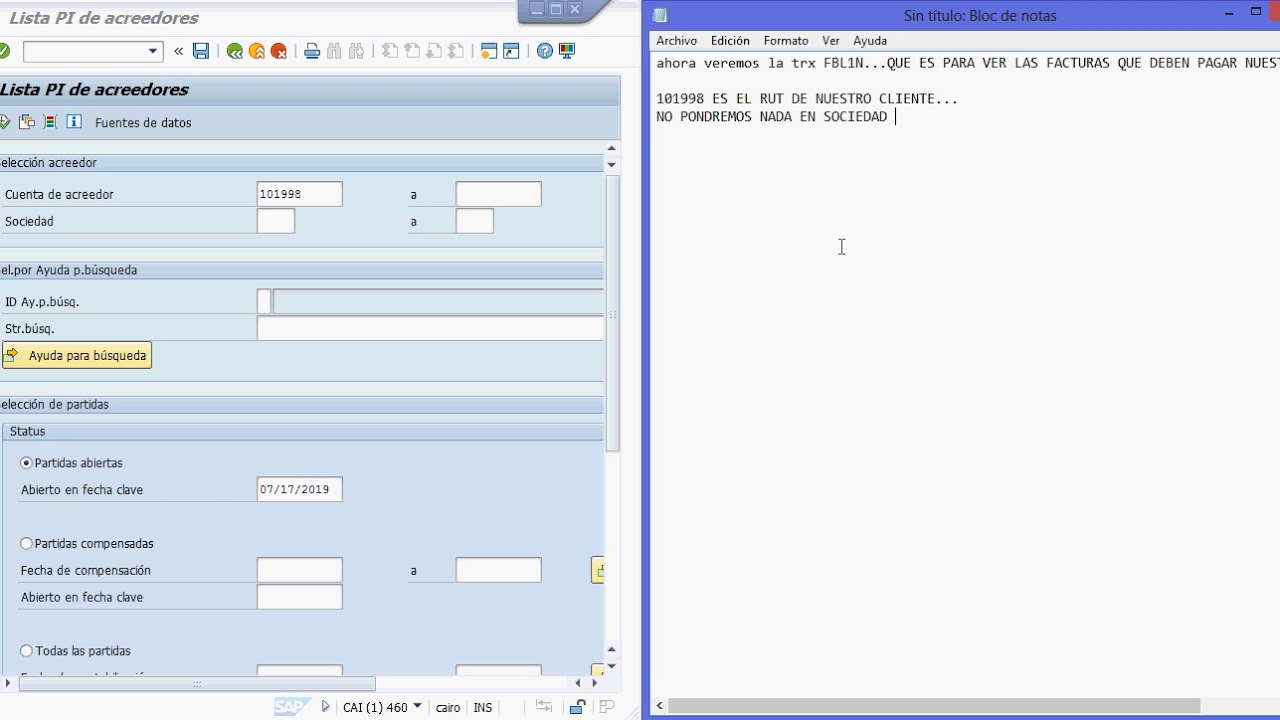Click the Previous Page icon

click(x=412, y=51)
